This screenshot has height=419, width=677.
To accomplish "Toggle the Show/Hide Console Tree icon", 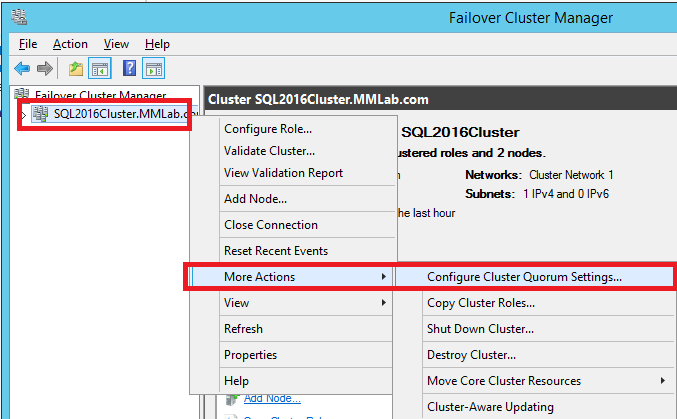I will [100, 69].
